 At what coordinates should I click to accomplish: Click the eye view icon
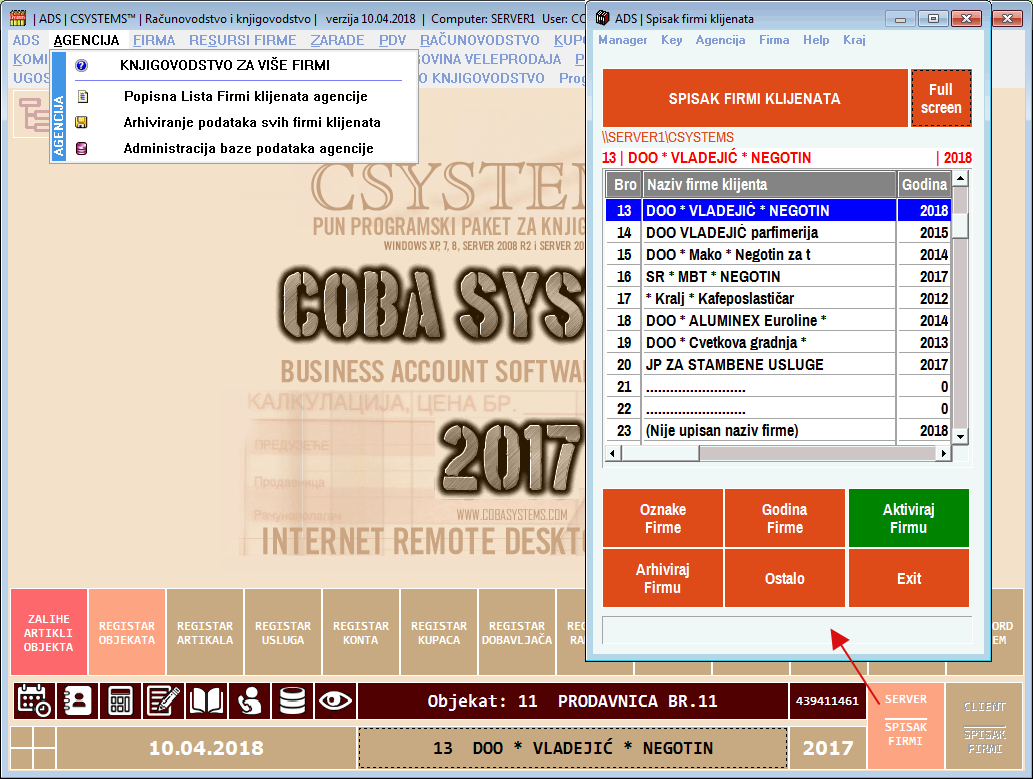pyautogui.click(x=335, y=701)
